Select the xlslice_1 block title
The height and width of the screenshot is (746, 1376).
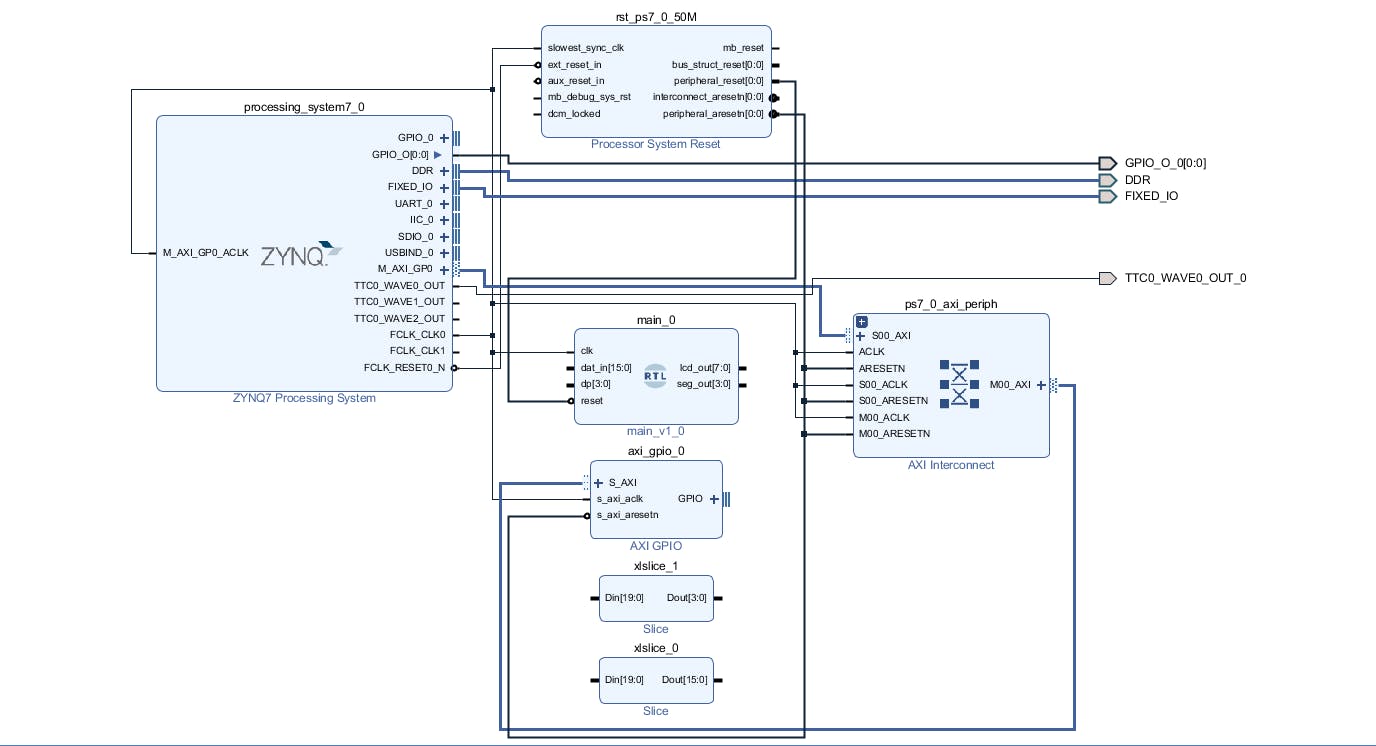coord(656,566)
